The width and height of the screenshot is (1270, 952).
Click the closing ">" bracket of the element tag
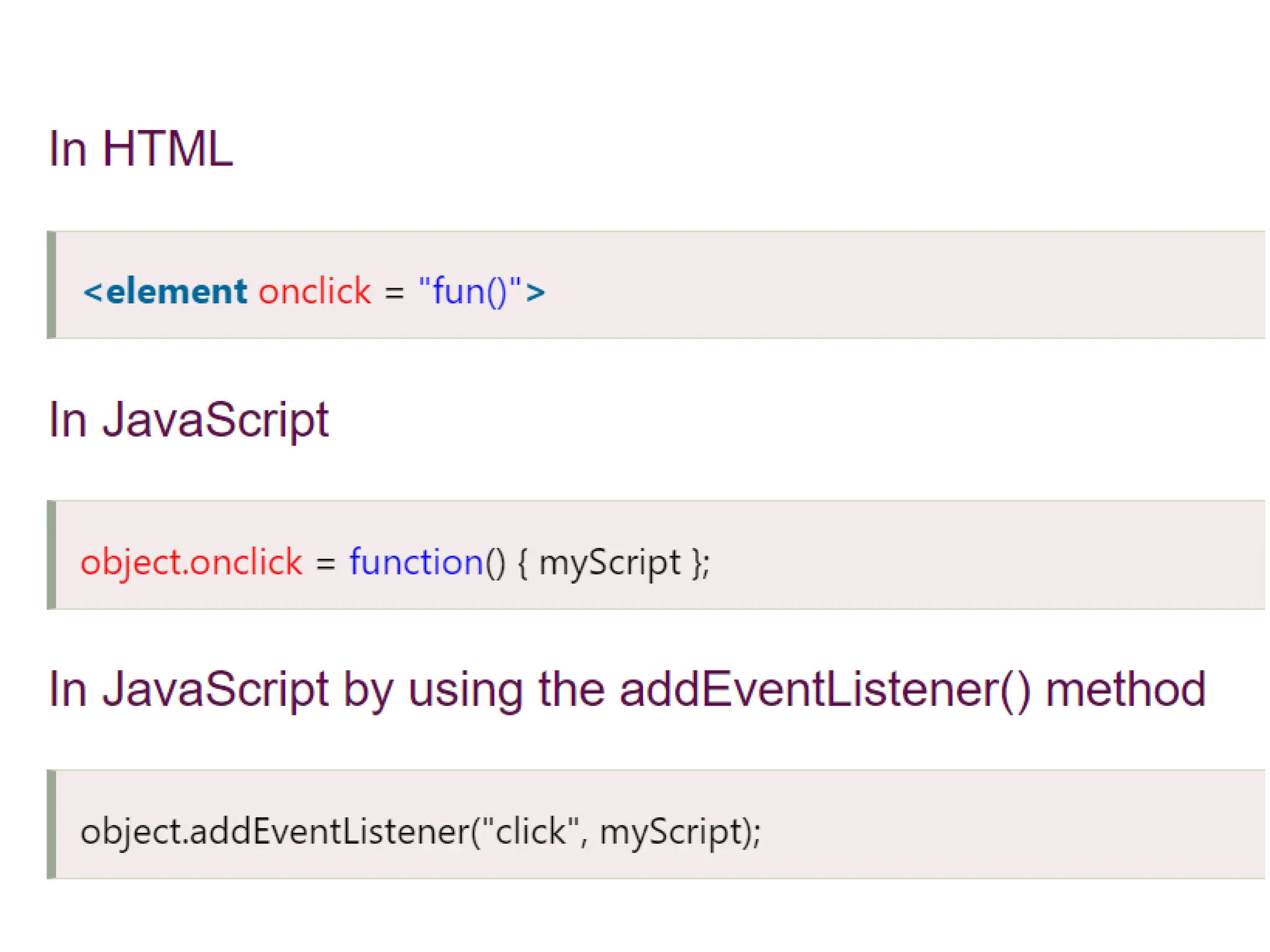pos(535,293)
